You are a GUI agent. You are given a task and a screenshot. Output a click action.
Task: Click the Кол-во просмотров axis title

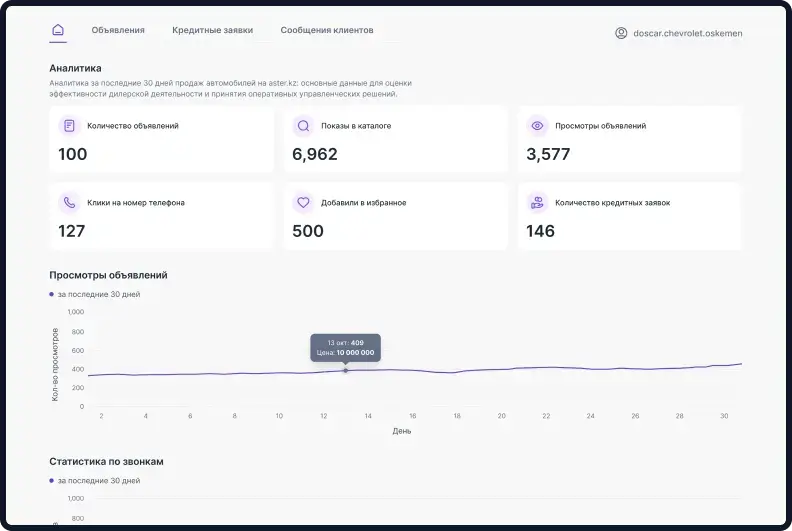click(55, 364)
